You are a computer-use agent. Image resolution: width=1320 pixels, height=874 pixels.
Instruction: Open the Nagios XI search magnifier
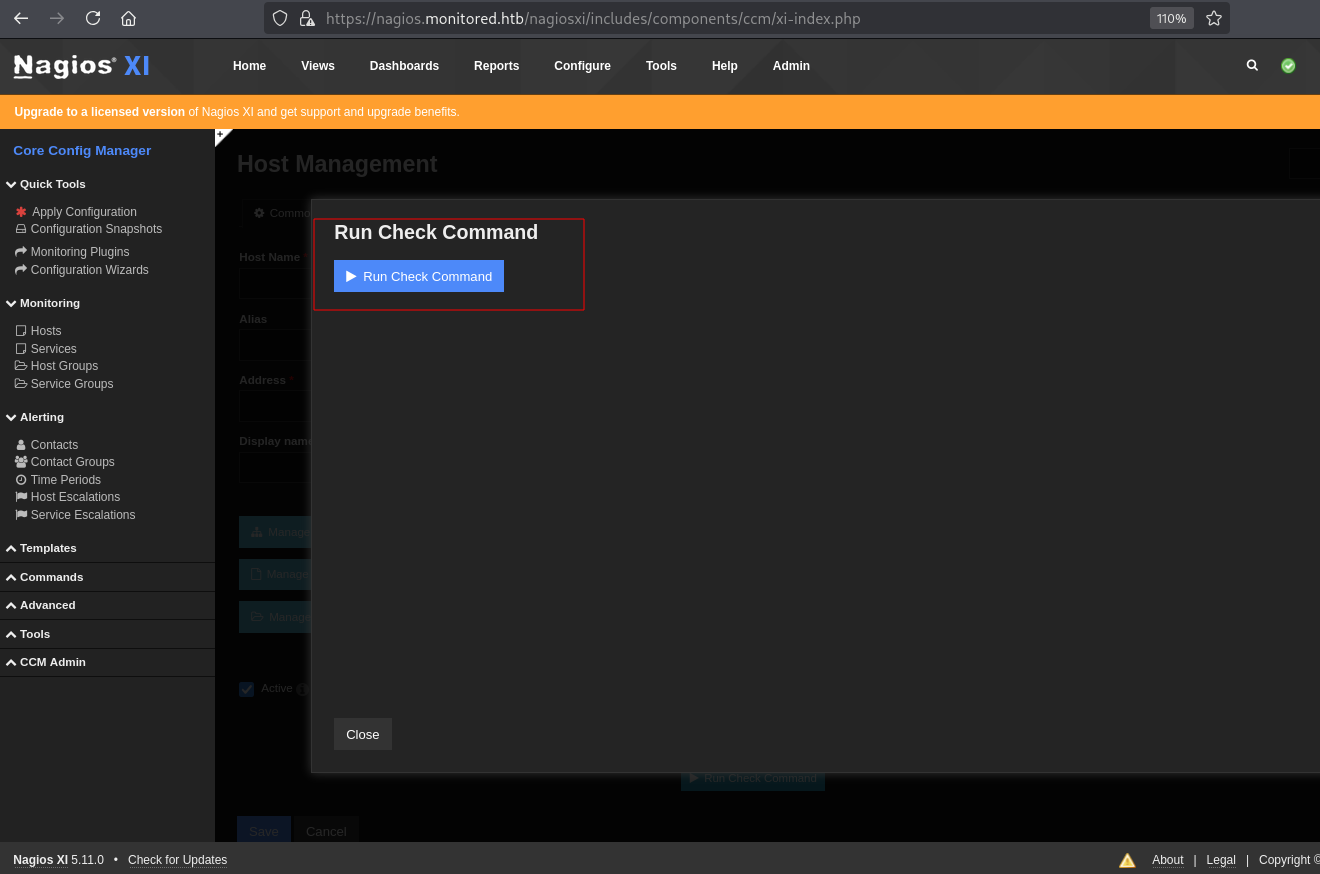(1252, 65)
